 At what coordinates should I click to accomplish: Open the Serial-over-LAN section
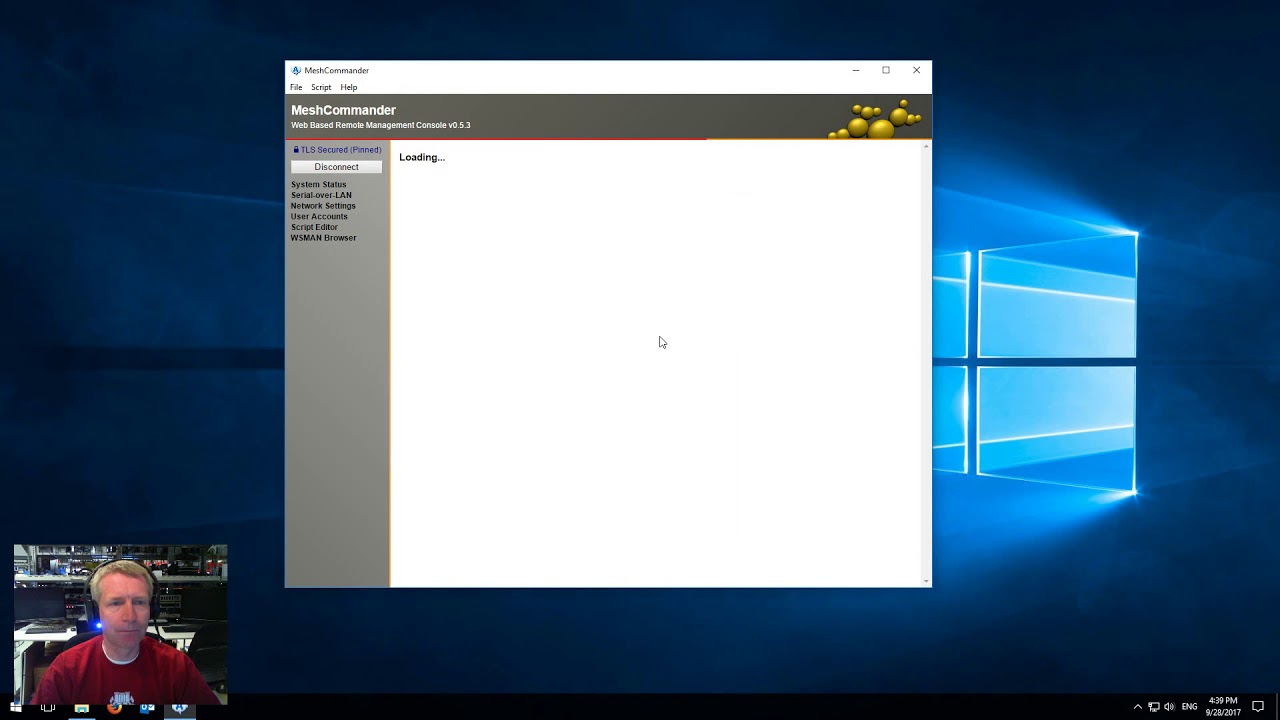pyautogui.click(x=321, y=195)
